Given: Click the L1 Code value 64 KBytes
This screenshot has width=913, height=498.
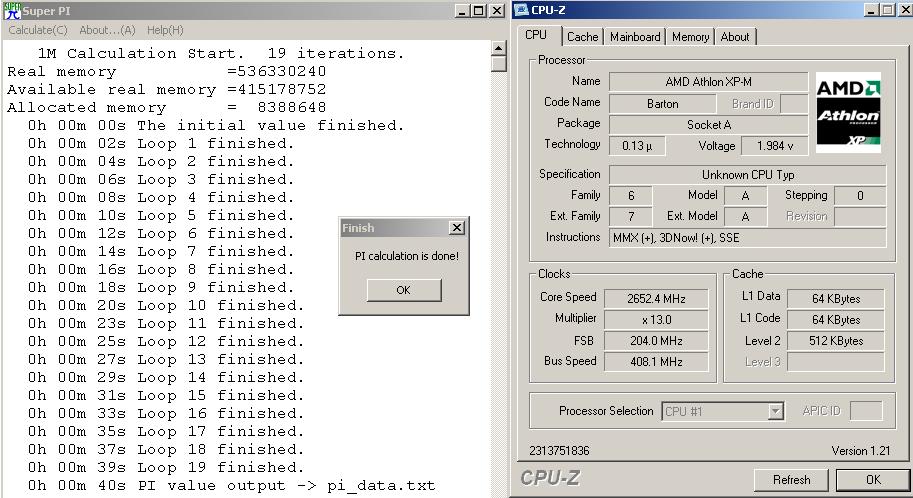Looking at the screenshot, I should 836,320.
